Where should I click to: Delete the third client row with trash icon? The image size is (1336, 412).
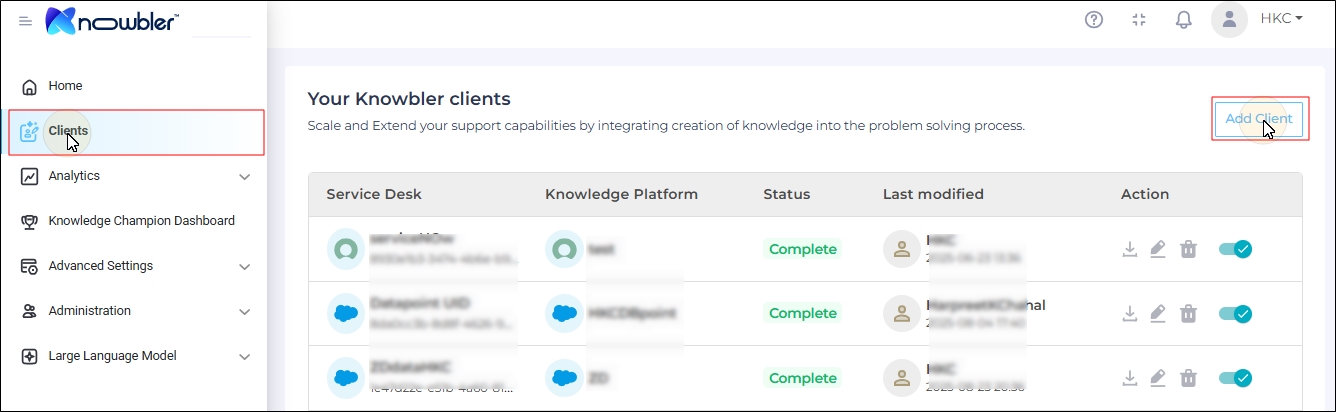click(x=1188, y=378)
